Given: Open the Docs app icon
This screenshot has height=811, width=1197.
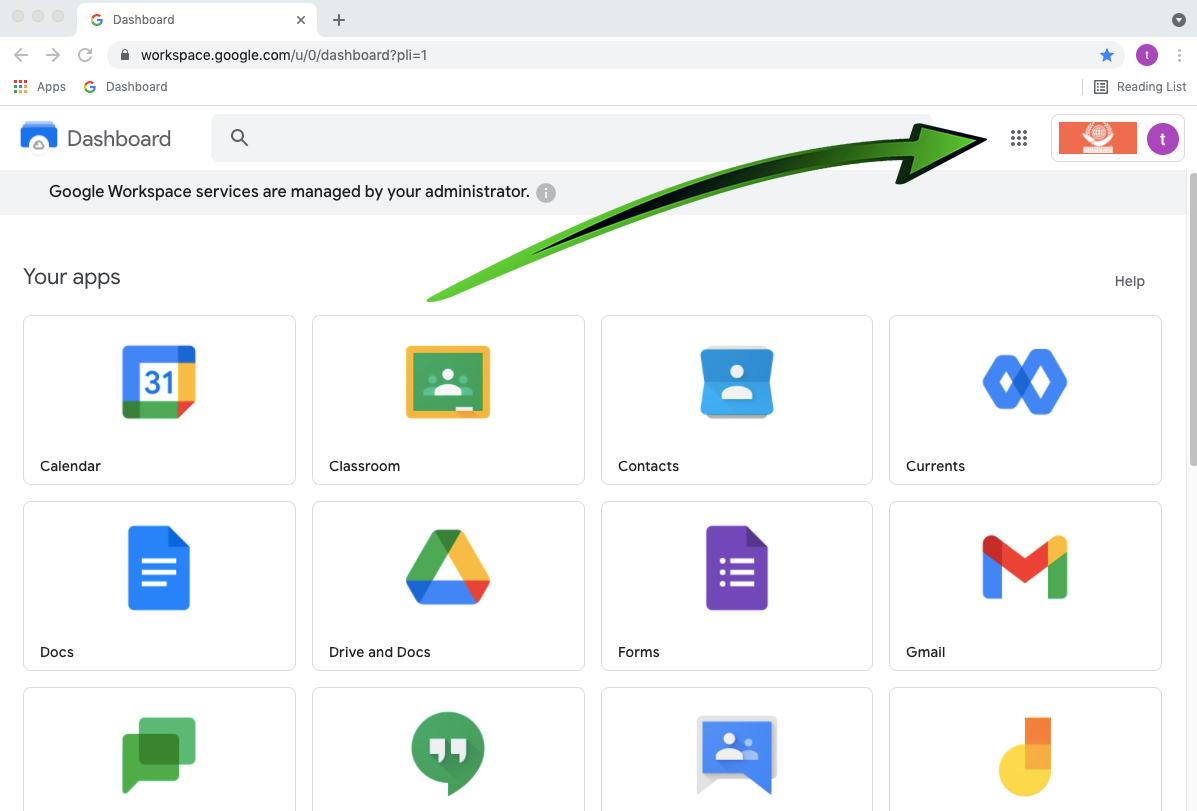Looking at the screenshot, I should [159, 568].
